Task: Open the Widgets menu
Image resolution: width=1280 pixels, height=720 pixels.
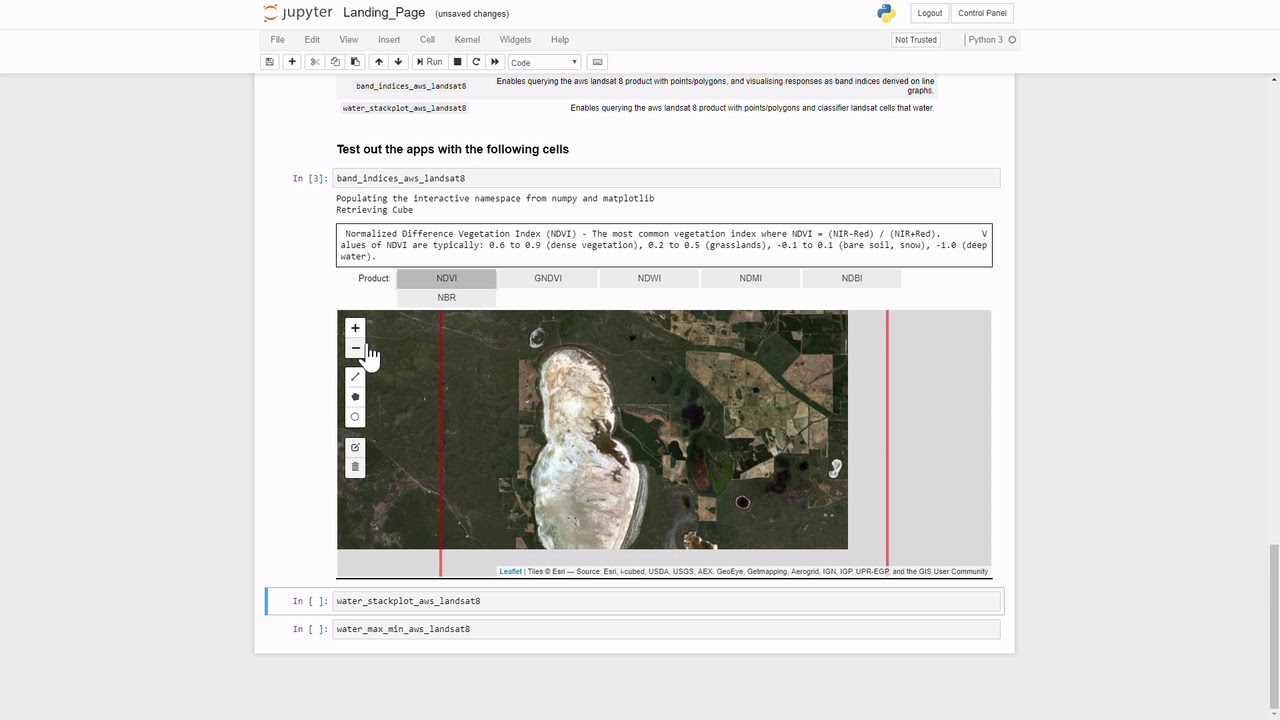Action: pyautogui.click(x=515, y=40)
